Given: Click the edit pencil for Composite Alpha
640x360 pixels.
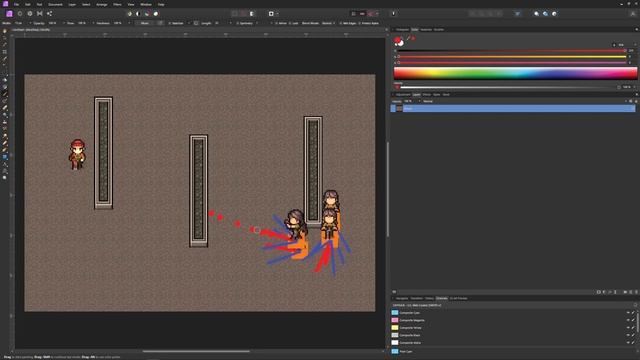Looking at the screenshot, I should (633, 343).
